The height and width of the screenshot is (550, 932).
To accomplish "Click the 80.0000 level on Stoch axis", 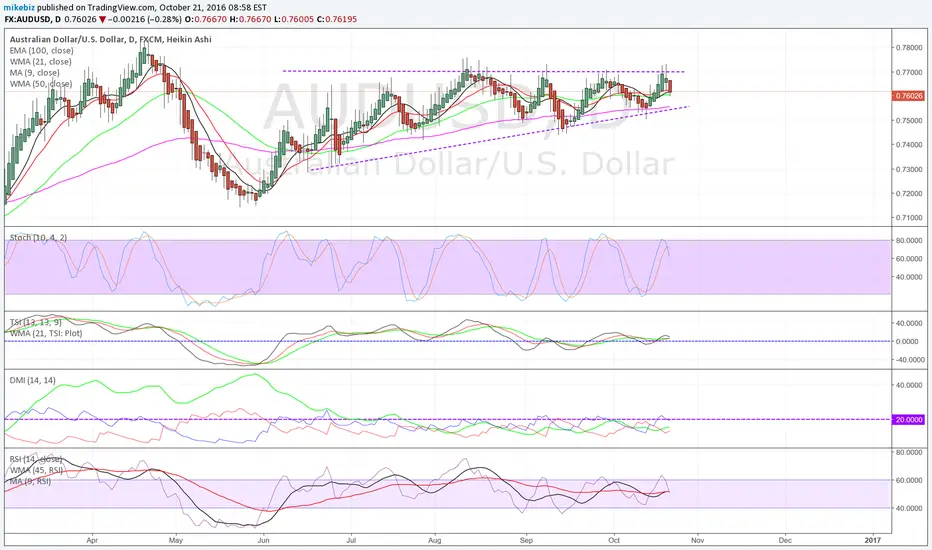I will (x=909, y=241).
